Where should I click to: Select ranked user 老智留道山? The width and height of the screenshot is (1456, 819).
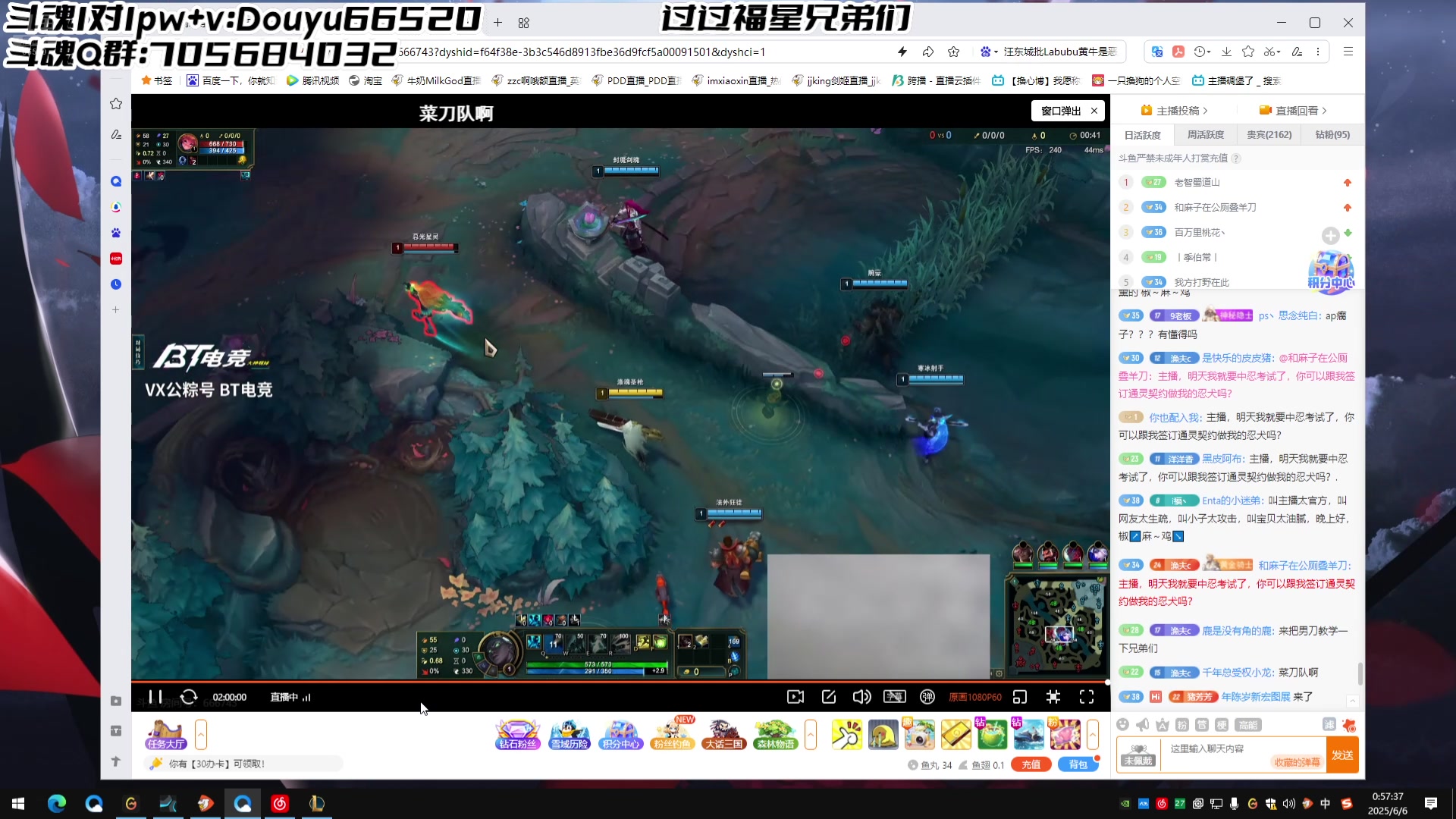click(x=1197, y=183)
